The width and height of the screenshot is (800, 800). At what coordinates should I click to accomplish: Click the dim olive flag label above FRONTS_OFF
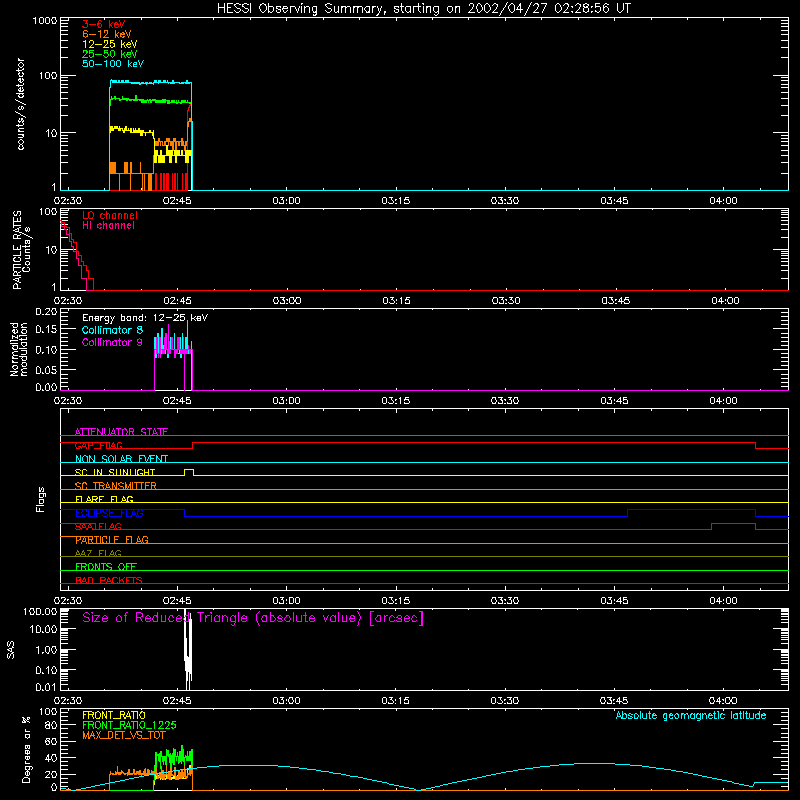click(98, 554)
